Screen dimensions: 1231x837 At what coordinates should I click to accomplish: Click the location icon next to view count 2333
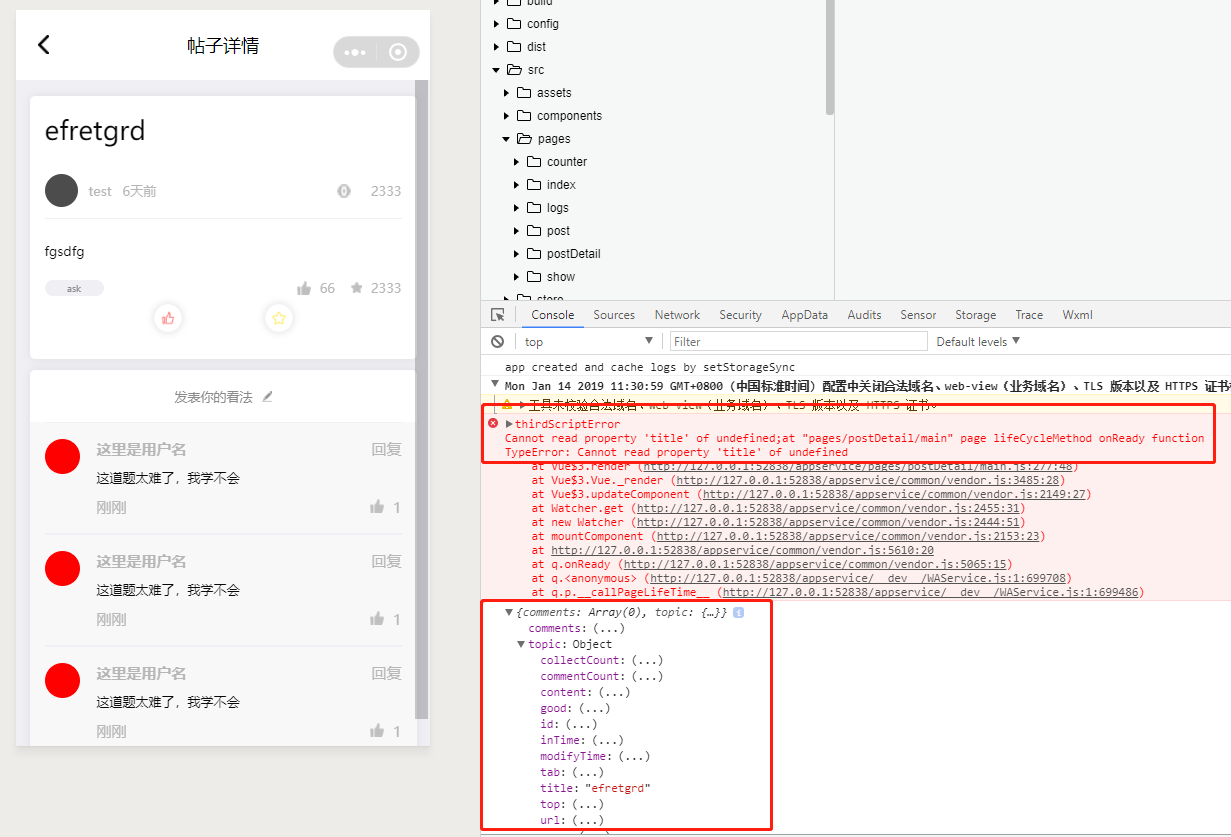pyautogui.click(x=344, y=191)
